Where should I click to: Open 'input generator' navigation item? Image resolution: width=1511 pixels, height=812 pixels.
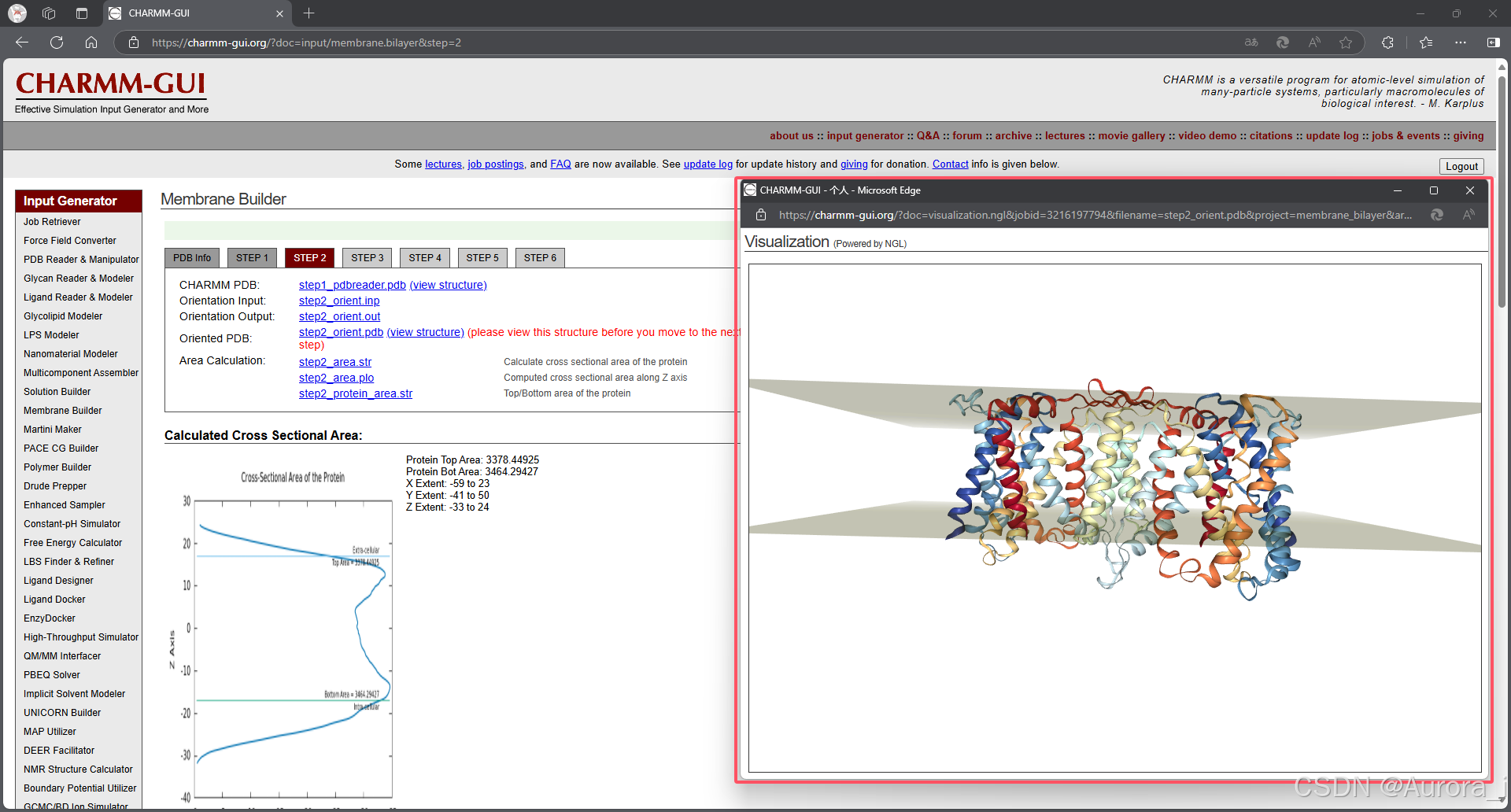(866, 136)
